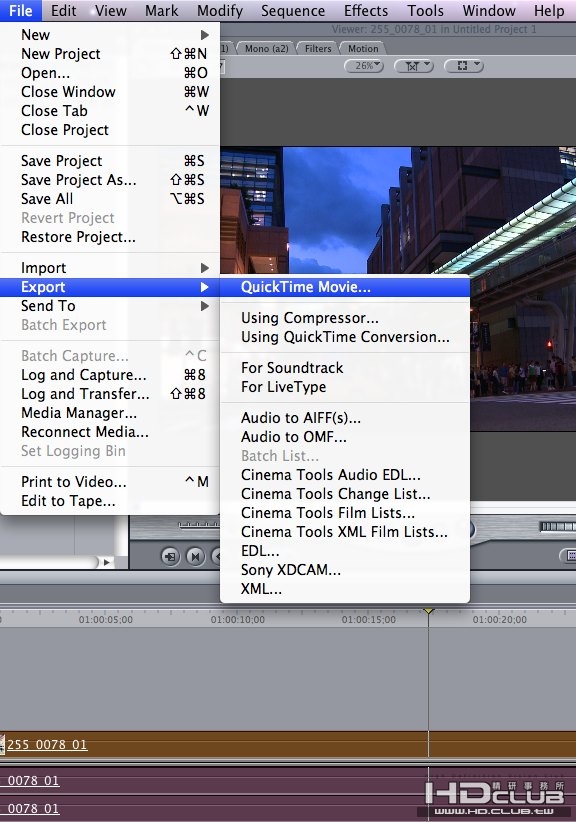Open the View menu in menu bar
This screenshot has height=822, width=576.
pos(111,10)
